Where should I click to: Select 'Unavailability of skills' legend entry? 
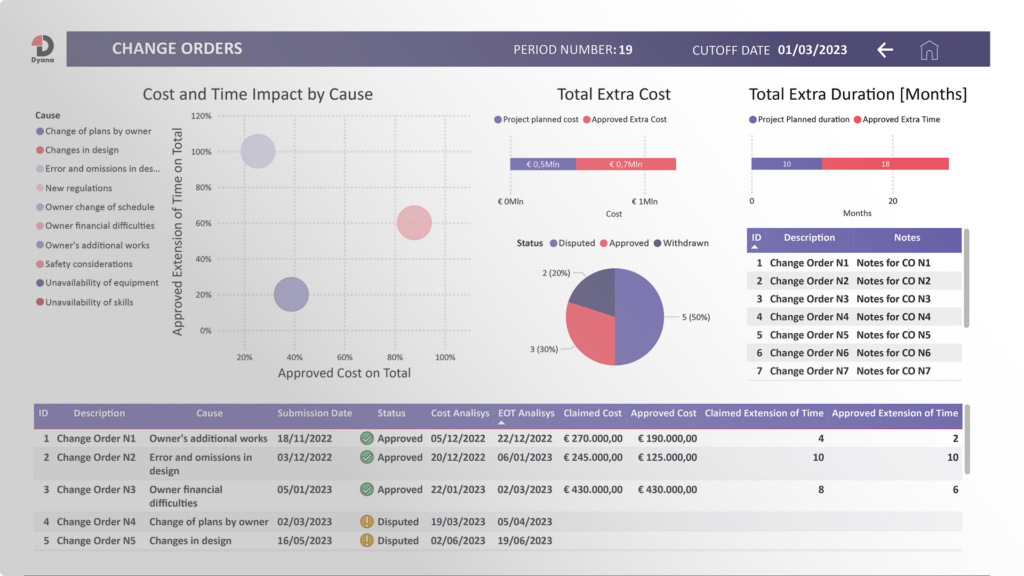point(84,302)
